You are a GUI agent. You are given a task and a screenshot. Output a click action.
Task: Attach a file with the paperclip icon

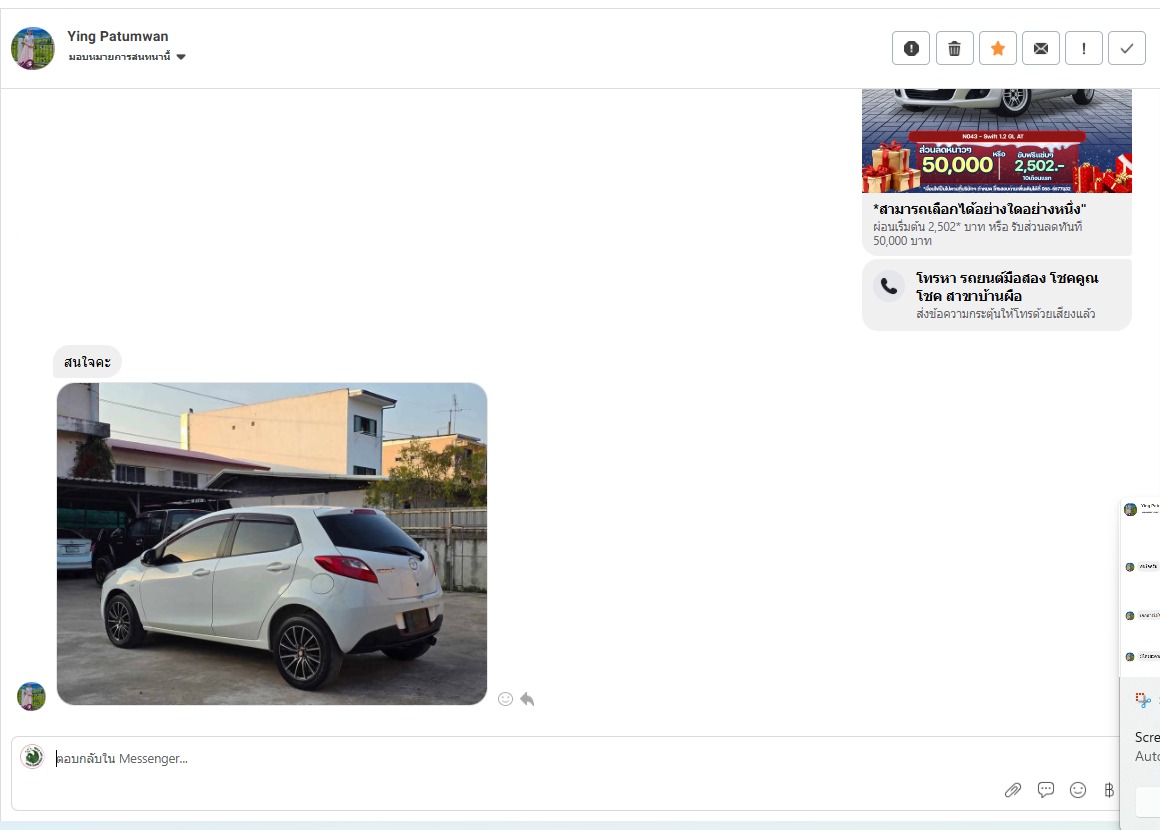tap(1013, 790)
